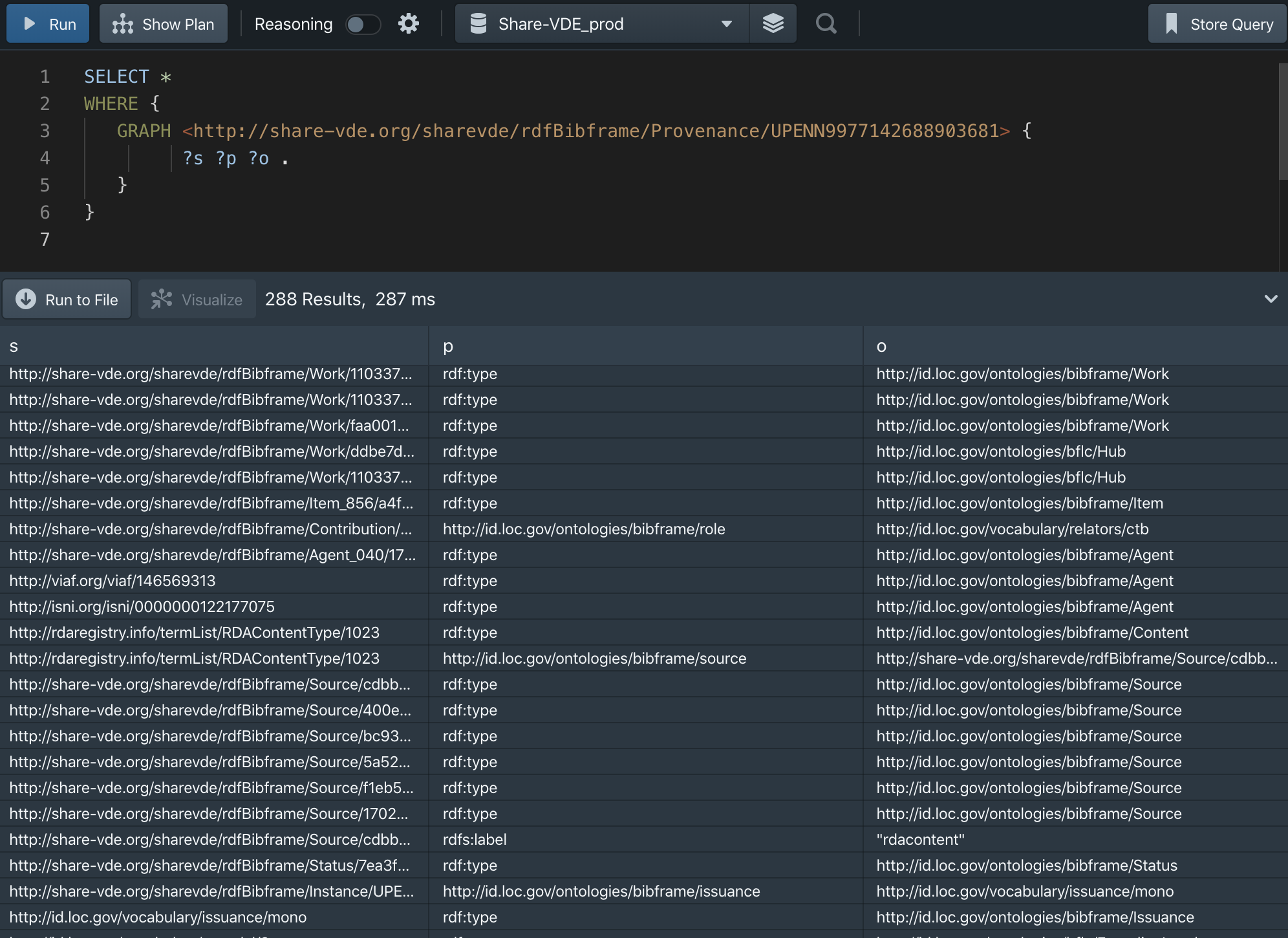
Task: Run the SPARQL query with the play icon
Action: coord(28,23)
